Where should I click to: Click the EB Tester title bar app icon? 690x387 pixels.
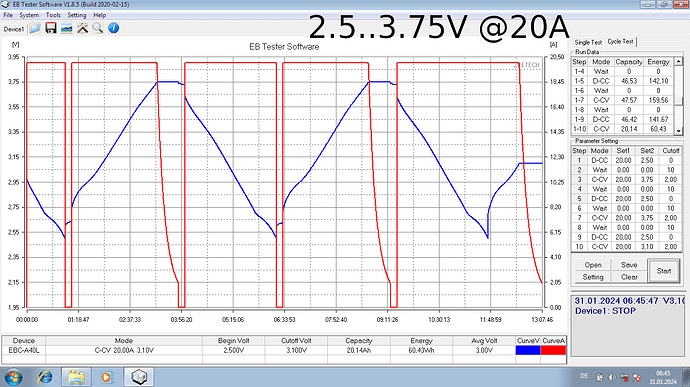[5, 4]
